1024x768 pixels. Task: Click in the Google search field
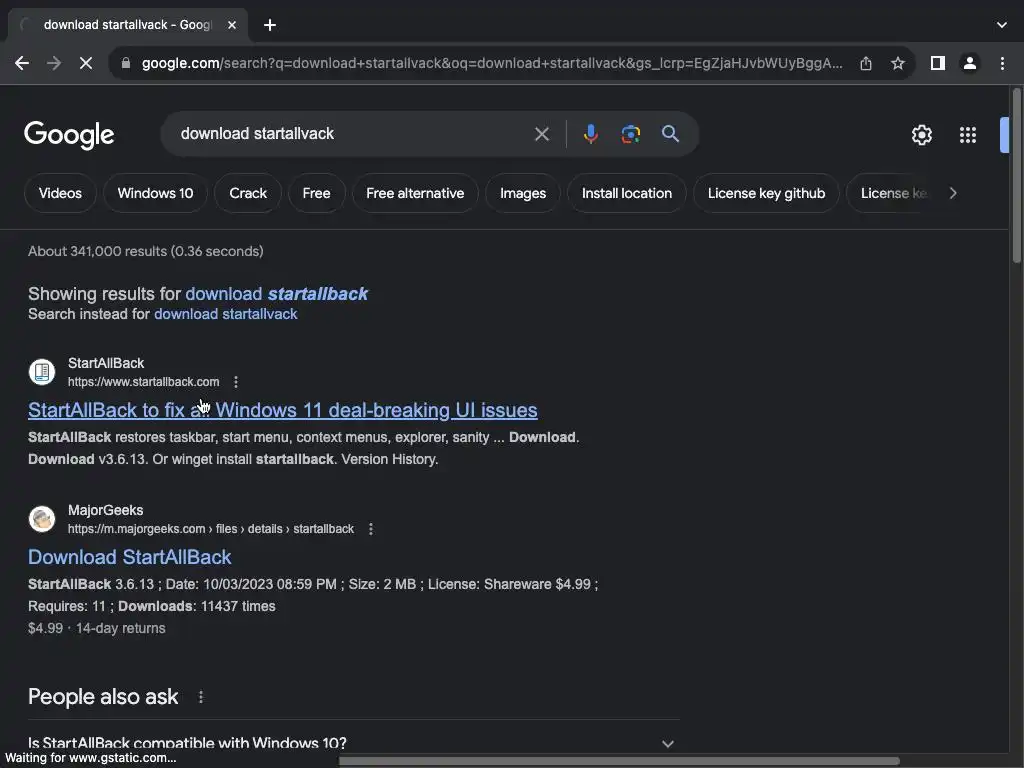[353, 134]
